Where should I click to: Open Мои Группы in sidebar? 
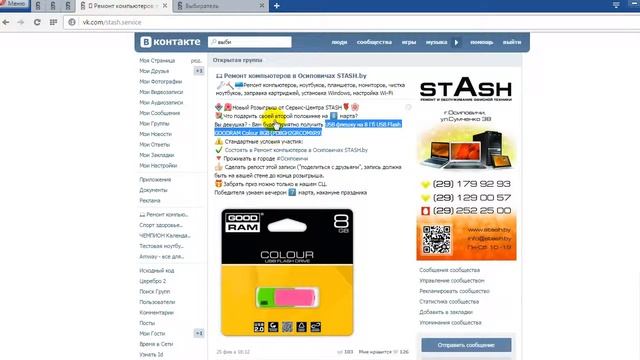click(154, 124)
